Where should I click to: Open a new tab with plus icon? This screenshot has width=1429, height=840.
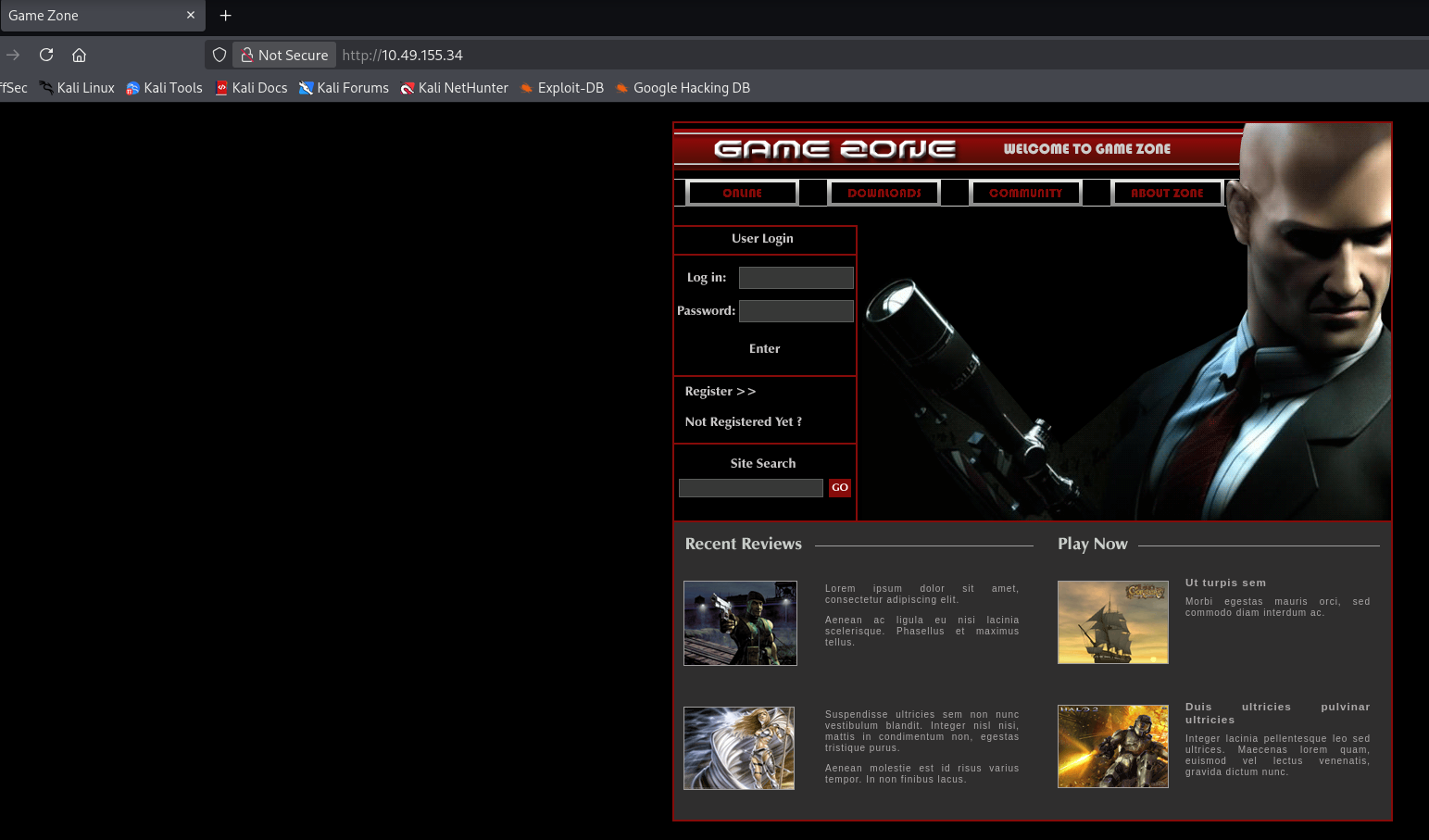pyautogui.click(x=225, y=16)
